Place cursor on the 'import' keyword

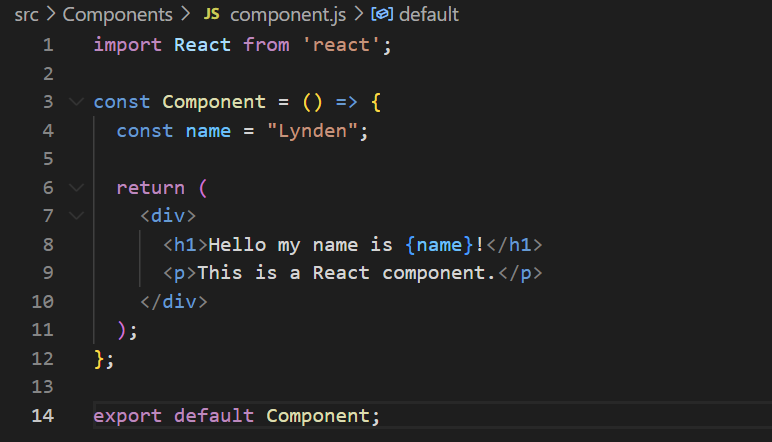[128, 45]
